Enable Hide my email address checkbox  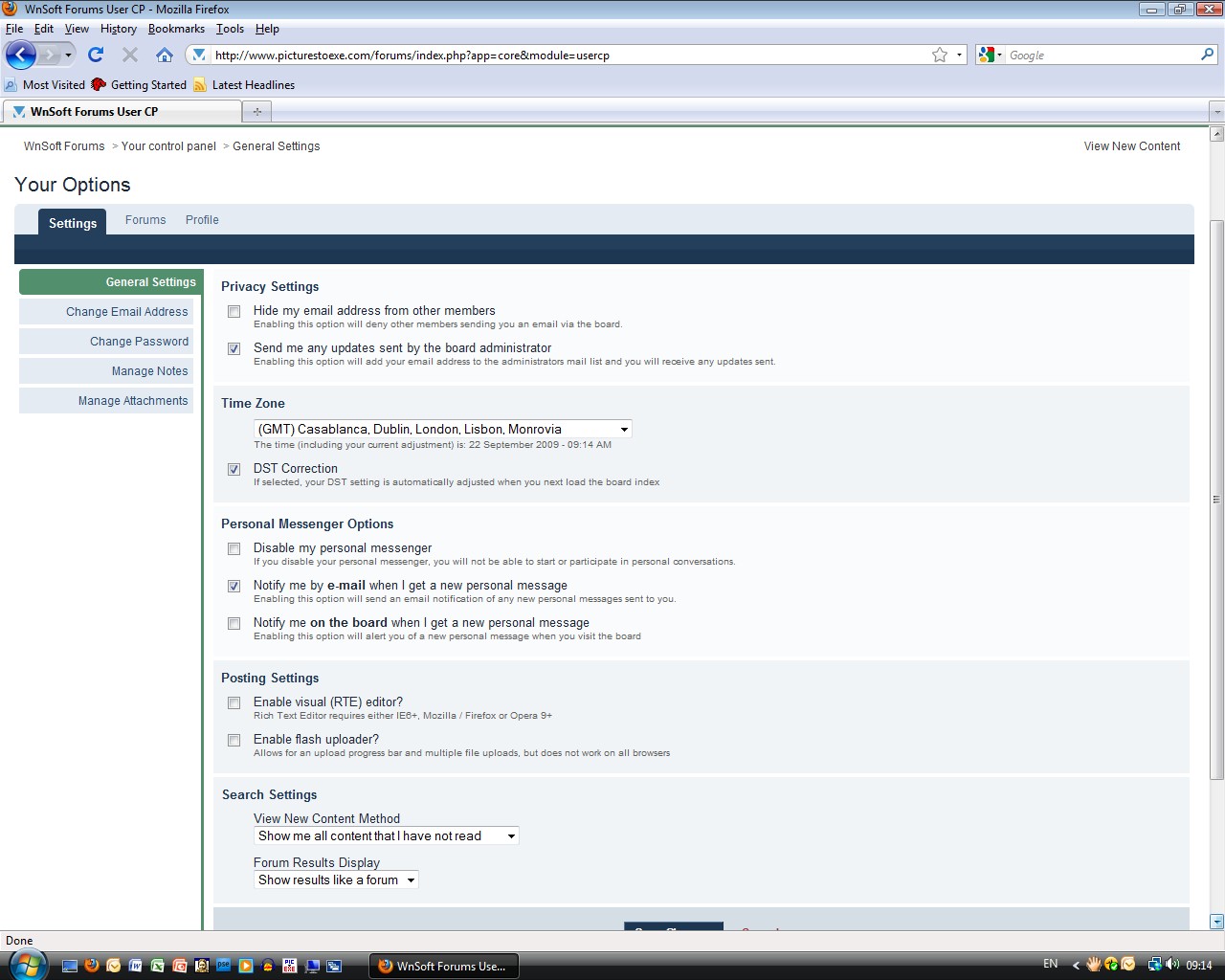(234, 311)
